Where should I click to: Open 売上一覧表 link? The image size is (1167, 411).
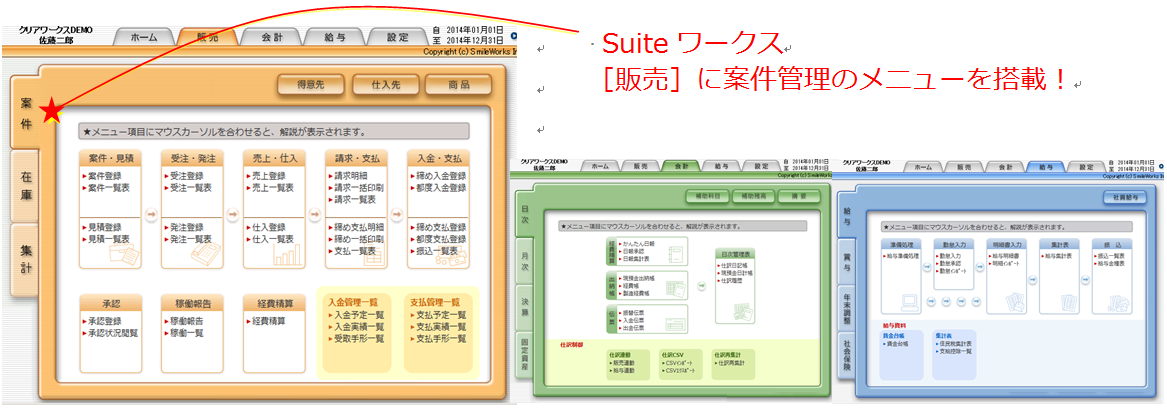point(271,188)
